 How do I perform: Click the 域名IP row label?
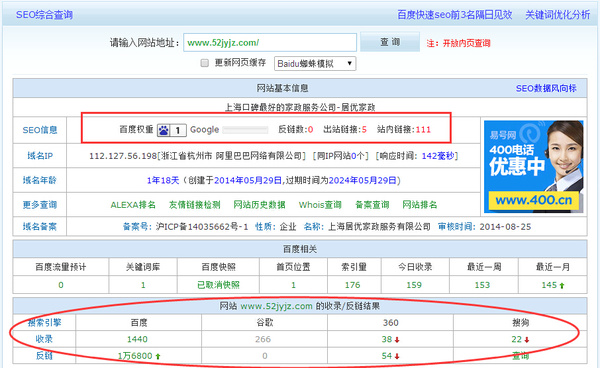tap(40, 156)
